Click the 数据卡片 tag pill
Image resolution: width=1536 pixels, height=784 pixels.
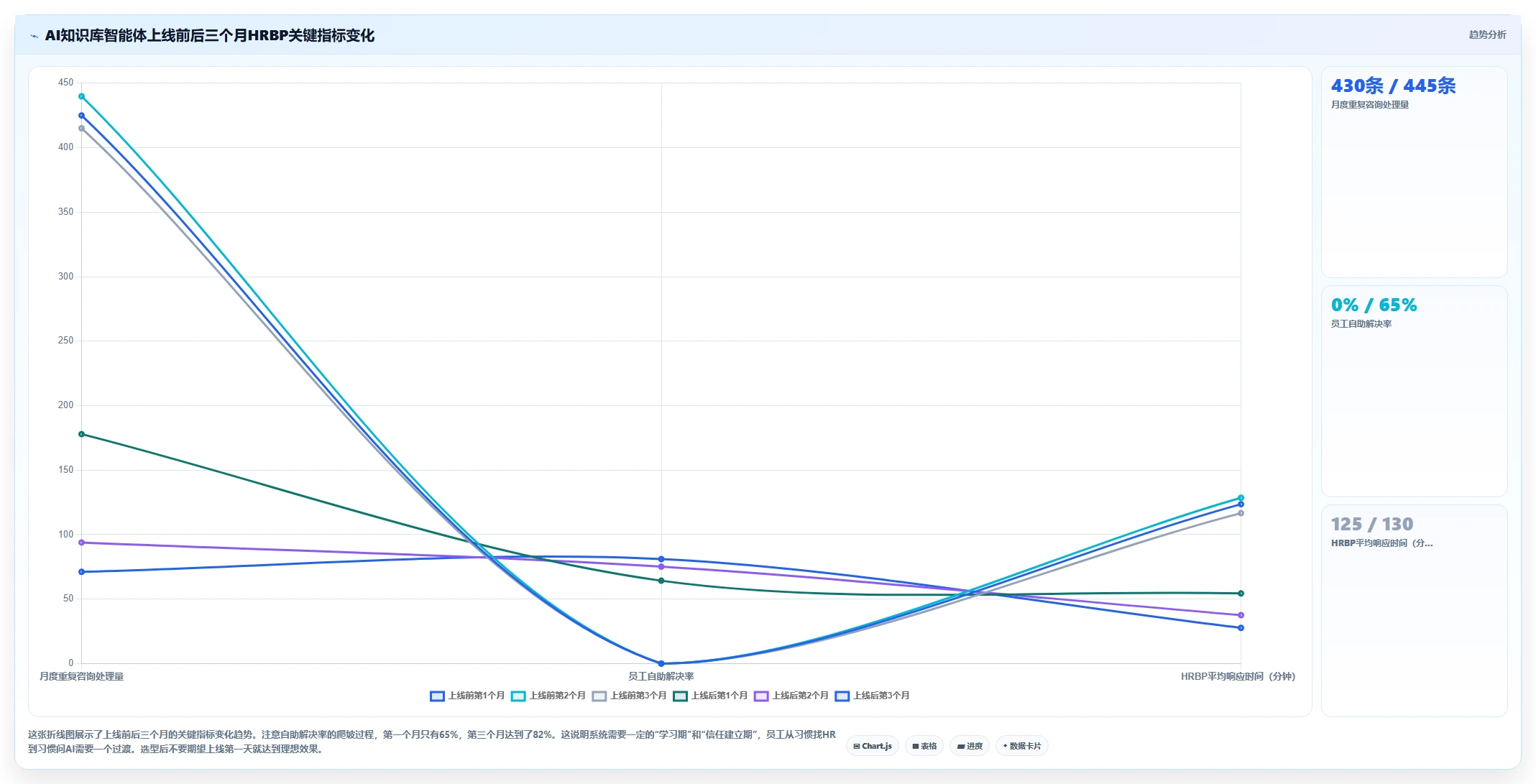(1022, 746)
